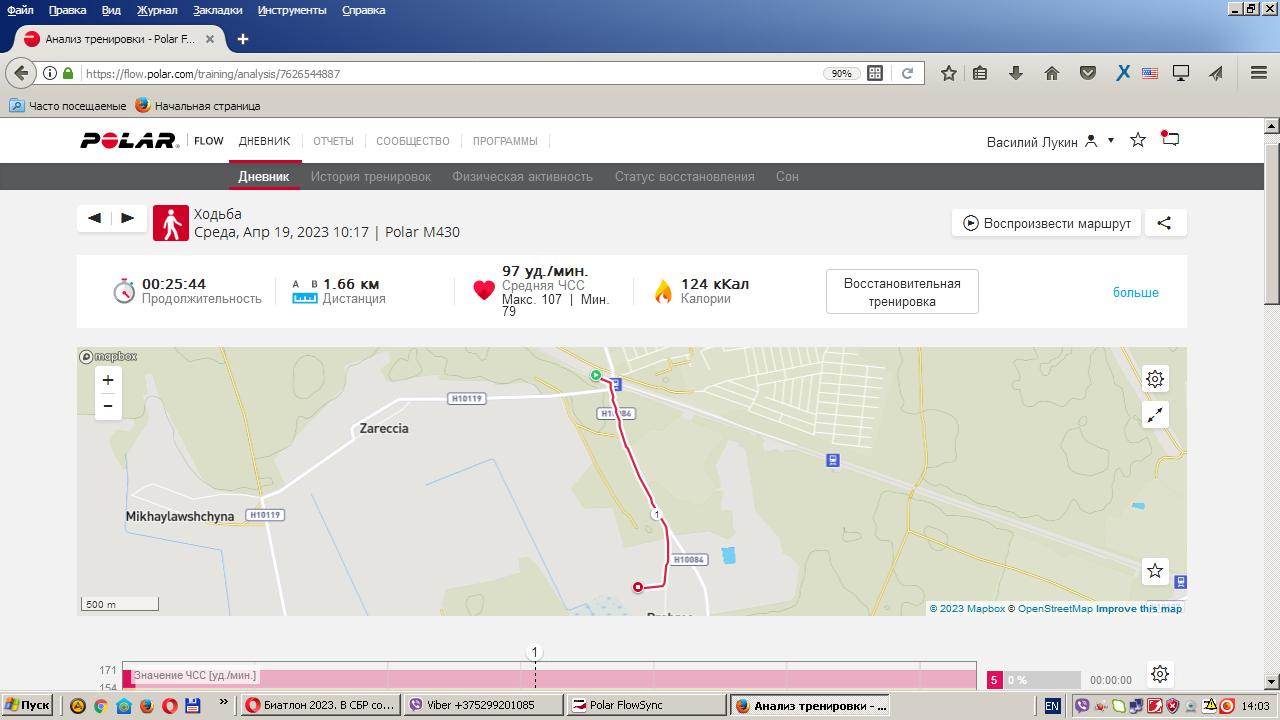Viewport: 1280px width, 720px height.
Task: Open the Инструменты menu
Action: click(x=292, y=10)
